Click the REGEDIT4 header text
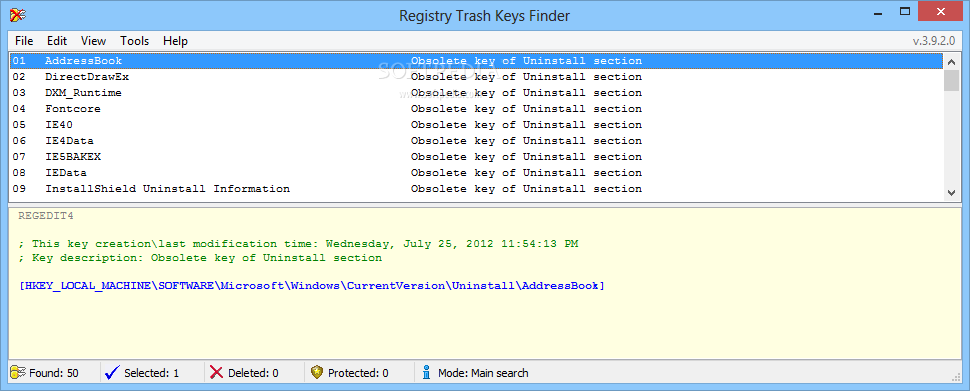 [46, 216]
